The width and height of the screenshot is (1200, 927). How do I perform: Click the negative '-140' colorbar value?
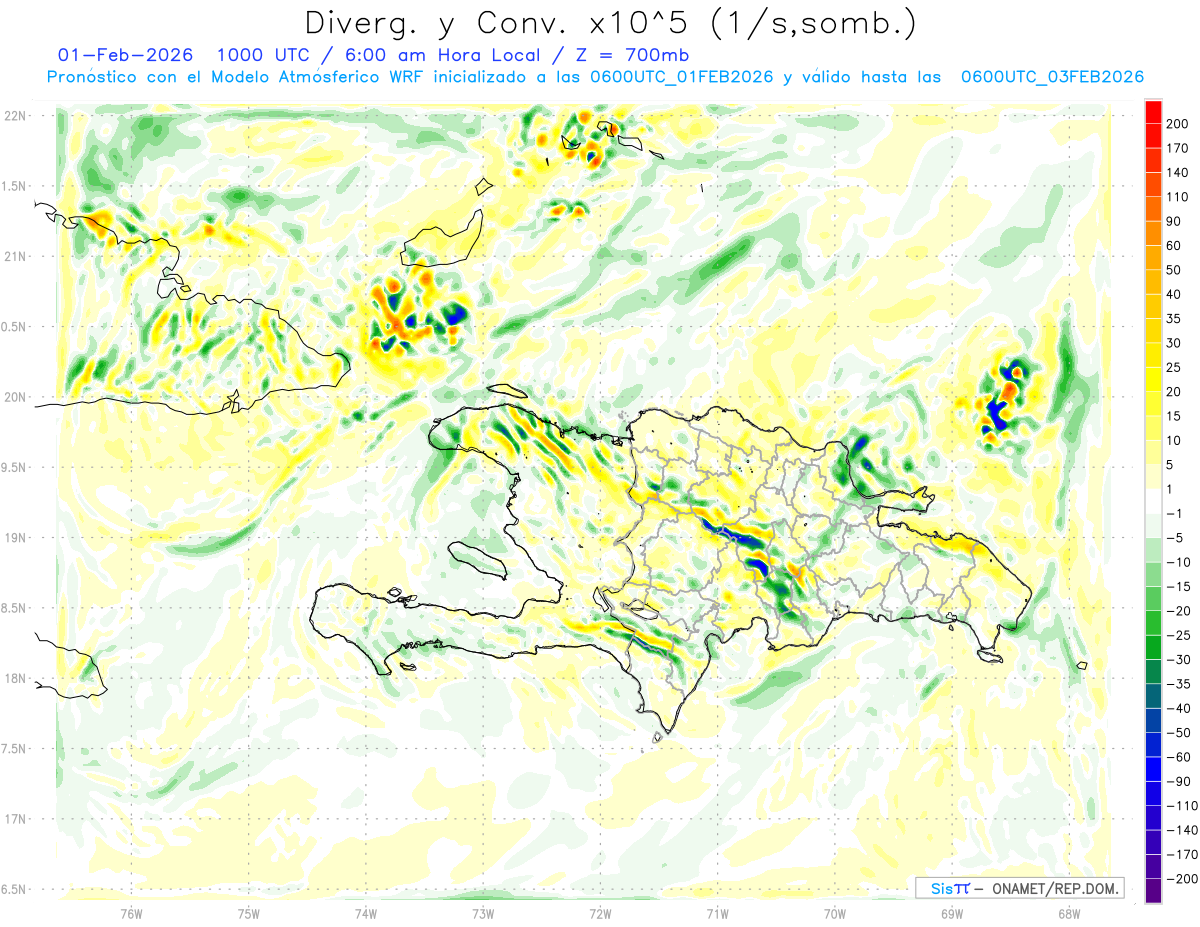pos(1182,831)
